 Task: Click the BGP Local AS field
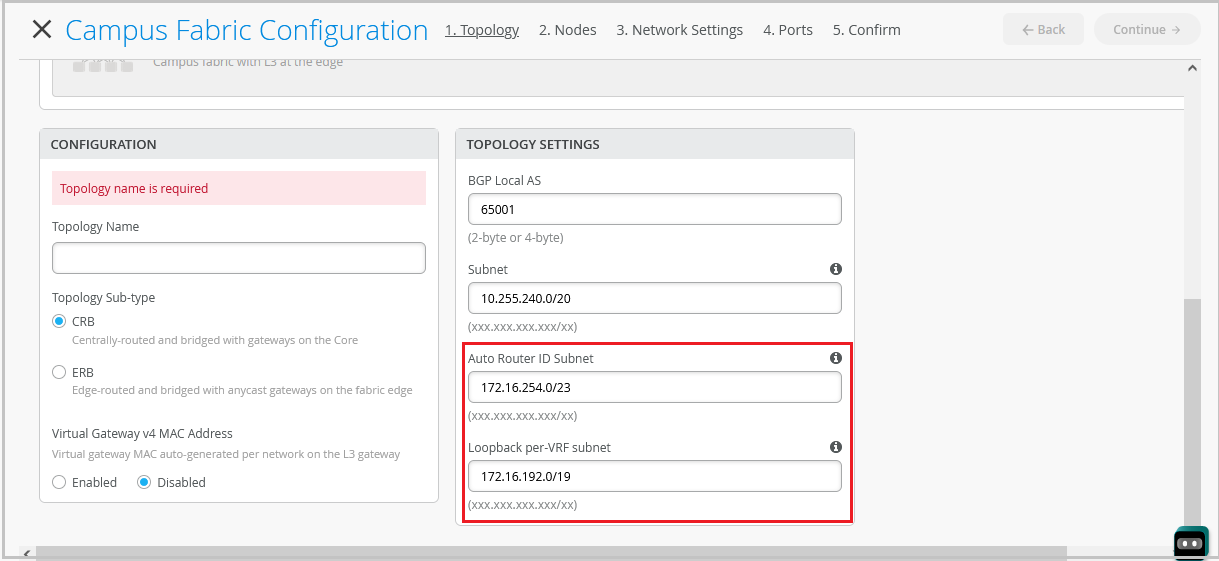654,210
